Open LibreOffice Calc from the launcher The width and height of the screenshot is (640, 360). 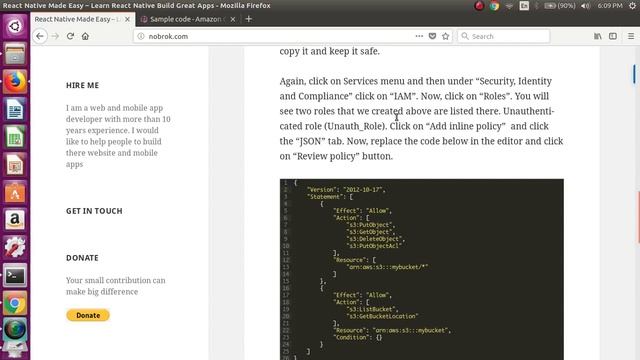tap(15, 137)
